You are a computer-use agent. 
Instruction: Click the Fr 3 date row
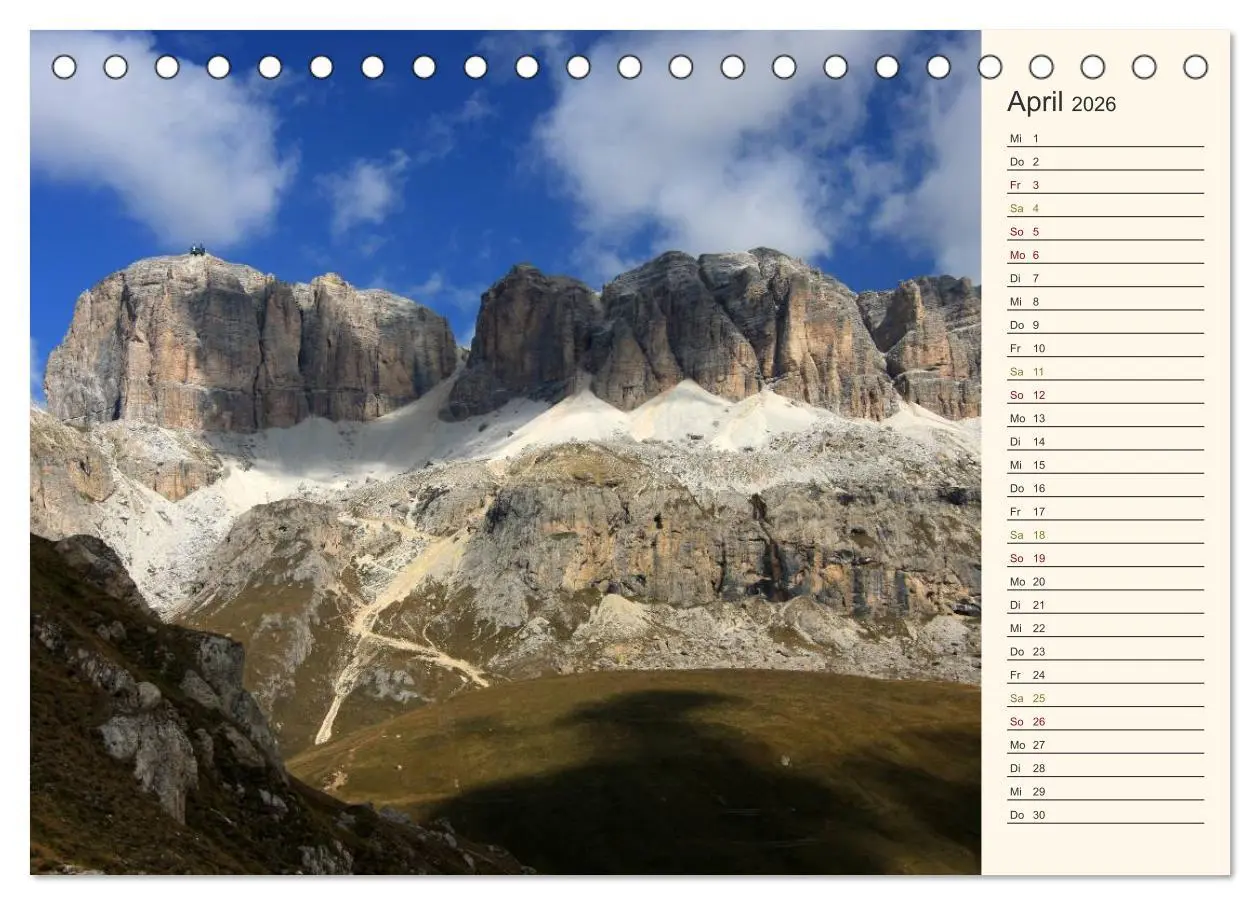click(1105, 185)
